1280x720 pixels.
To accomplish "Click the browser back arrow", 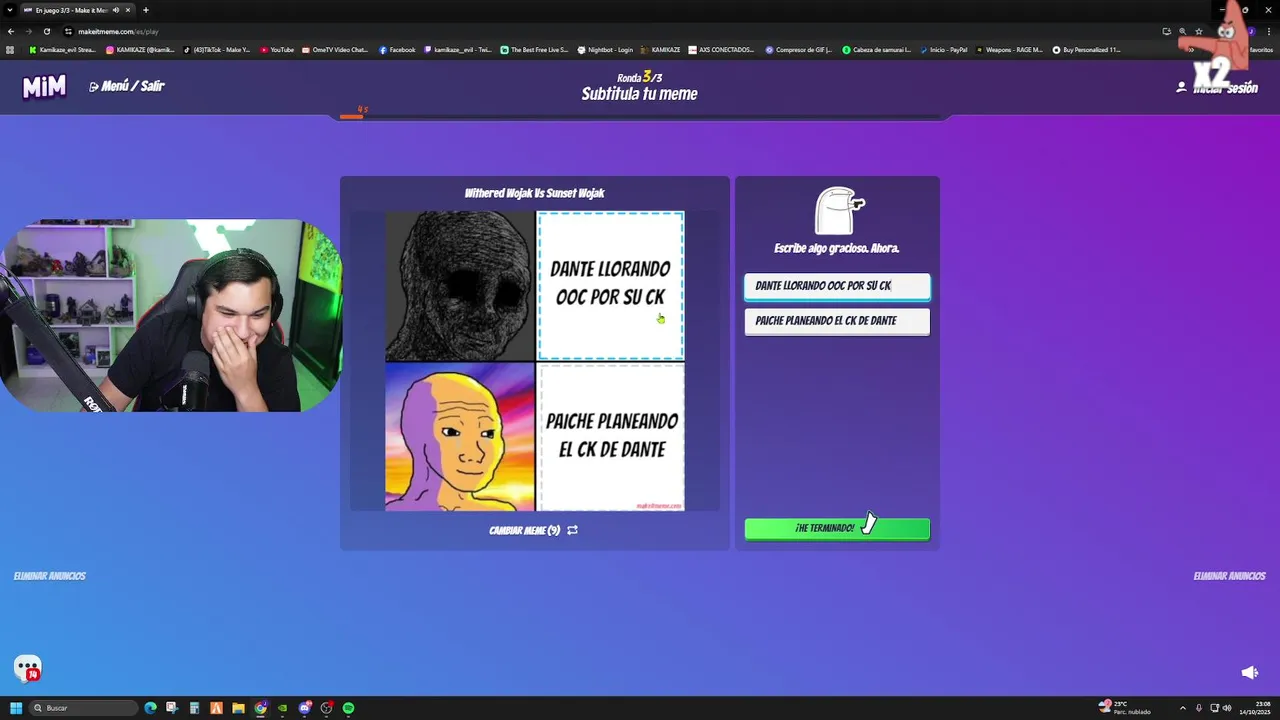I will coord(11,31).
